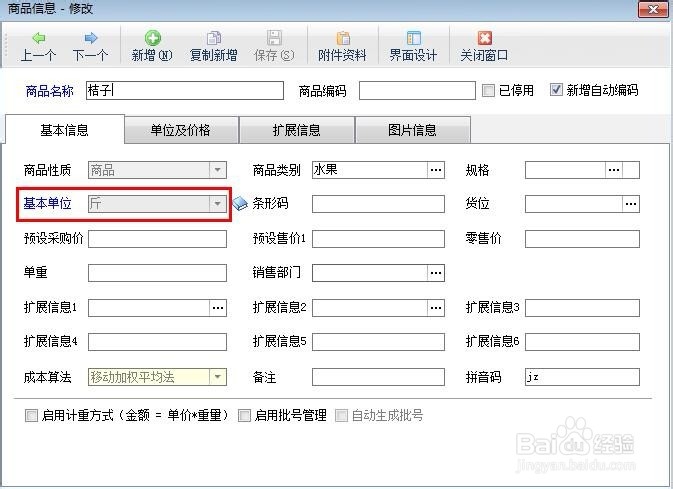Click the 备注 input field

click(x=378, y=377)
